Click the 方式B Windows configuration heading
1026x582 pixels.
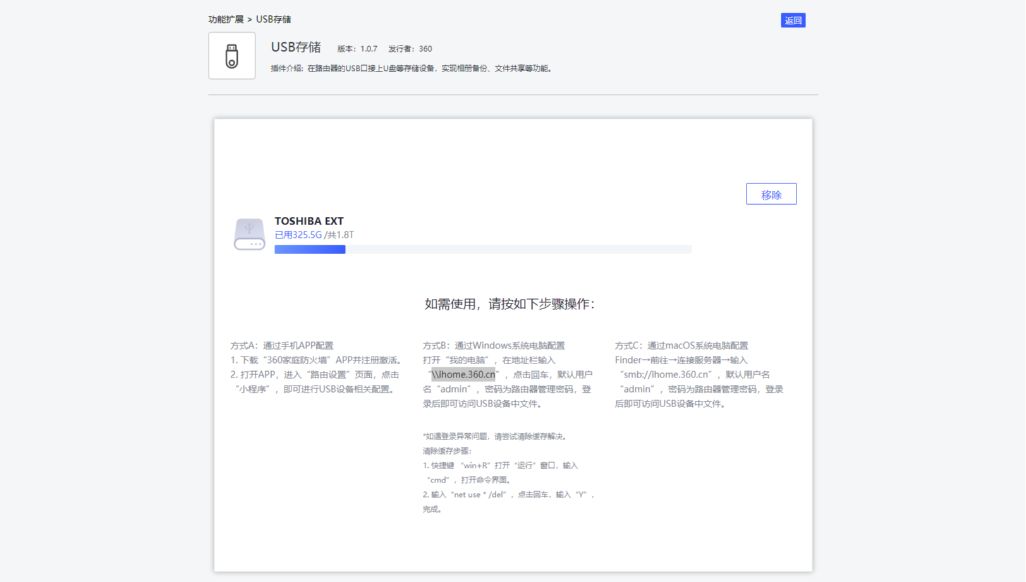(x=493, y=345)
